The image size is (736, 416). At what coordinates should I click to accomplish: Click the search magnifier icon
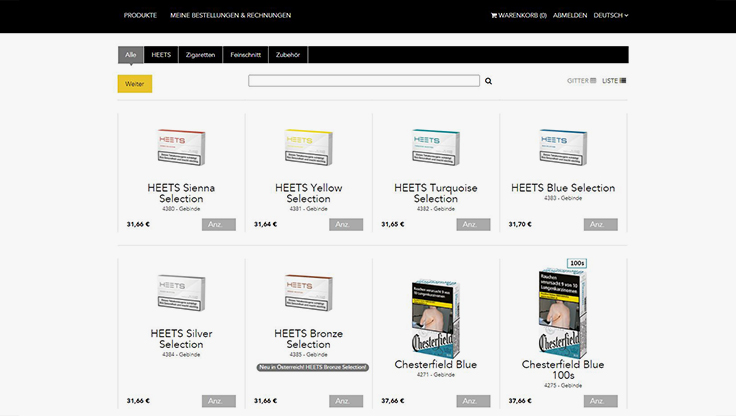488,81
